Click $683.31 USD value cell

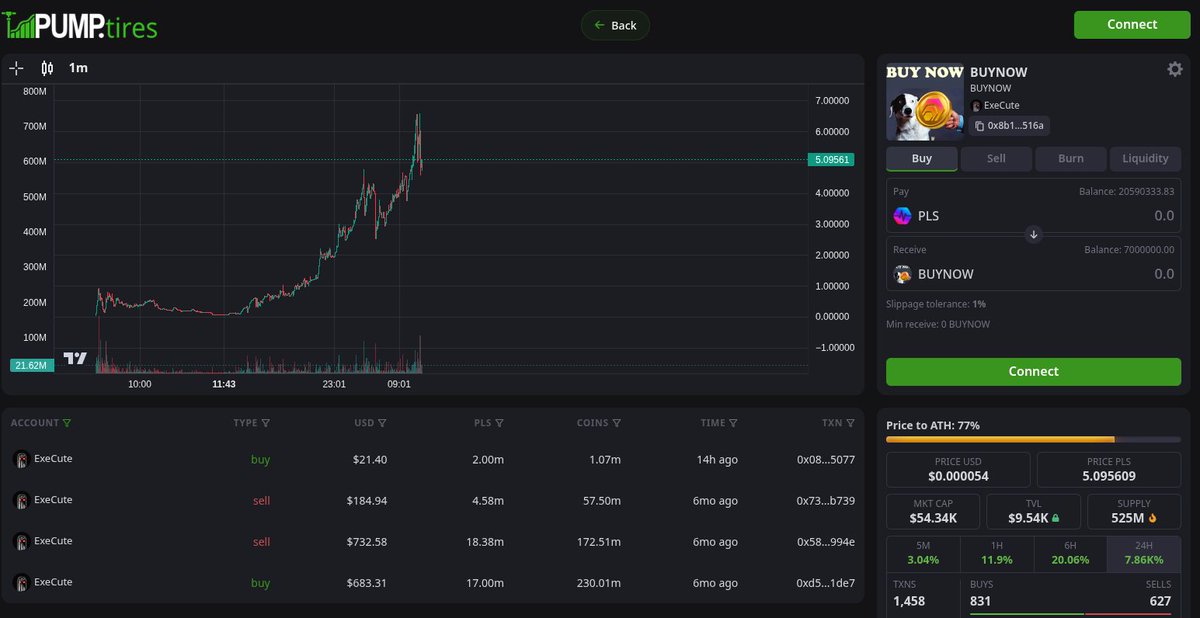(367, 583)
